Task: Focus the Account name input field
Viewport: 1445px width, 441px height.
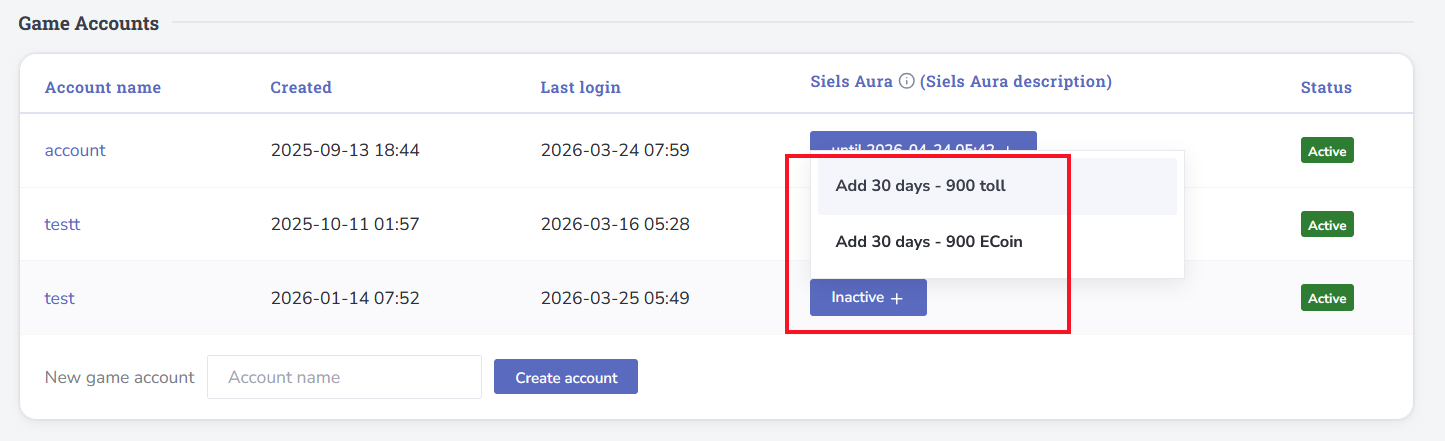Action: point(344,378)
